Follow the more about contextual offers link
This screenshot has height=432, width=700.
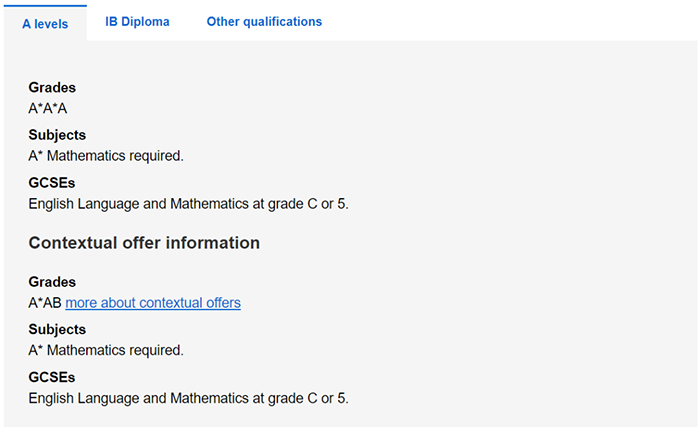point(153,302)
